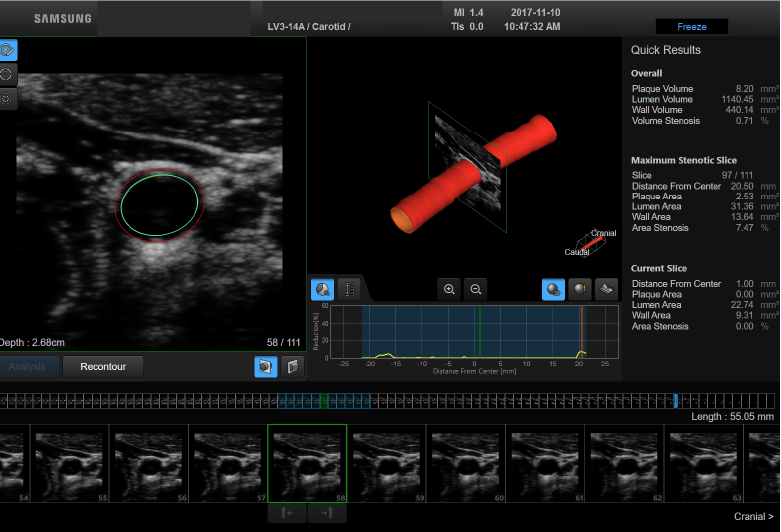Click the LV3-14A / Carotid probe label
Viewport: 781px width, 532px height.
309,27
